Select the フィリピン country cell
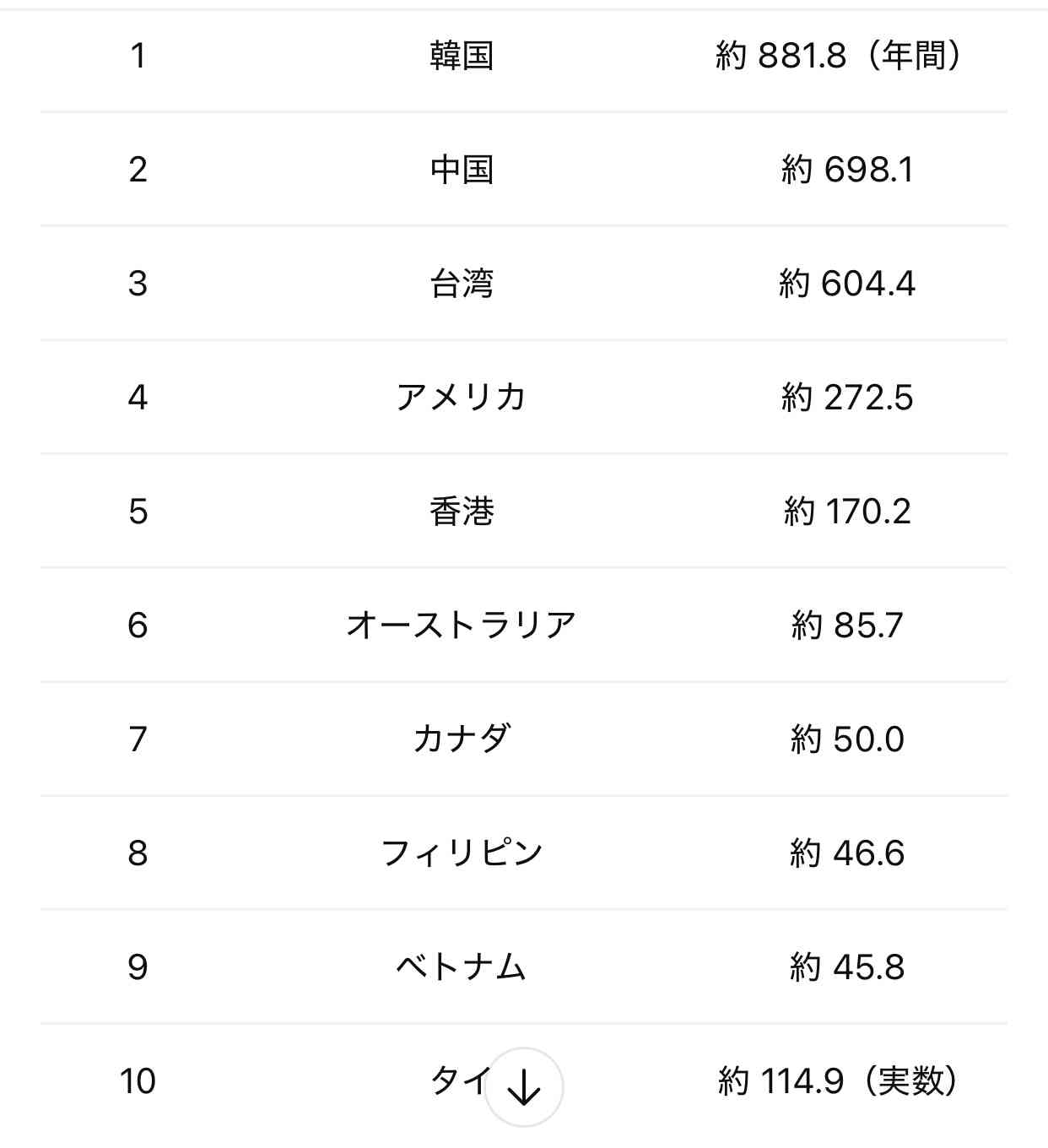The height and width of the screenshot is (1148, 1048). pos(462,853)
